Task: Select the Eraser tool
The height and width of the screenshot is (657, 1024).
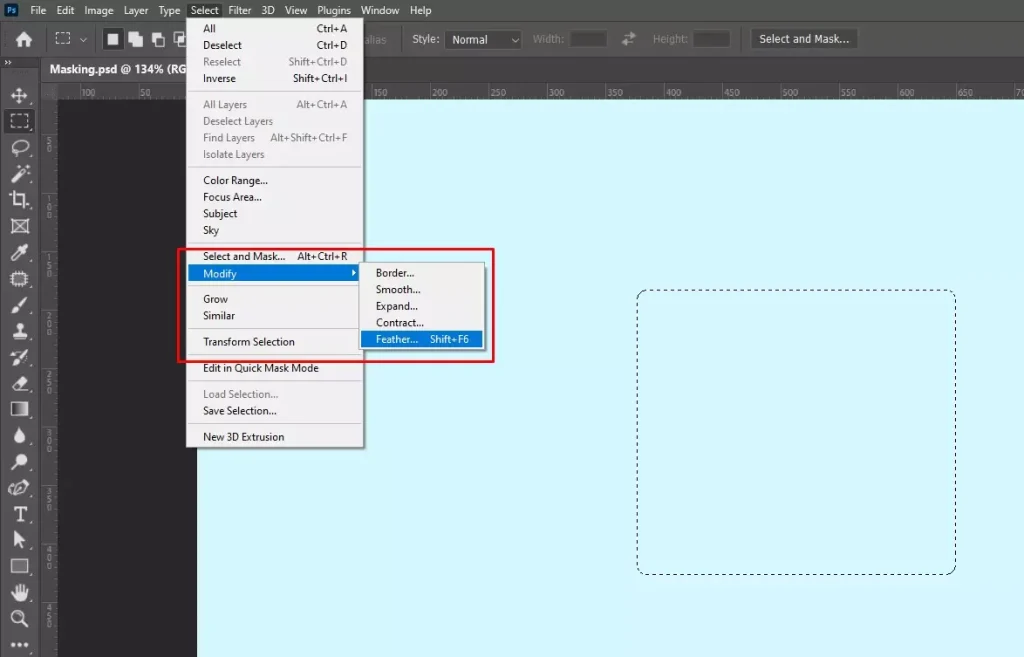Action: 20,382
